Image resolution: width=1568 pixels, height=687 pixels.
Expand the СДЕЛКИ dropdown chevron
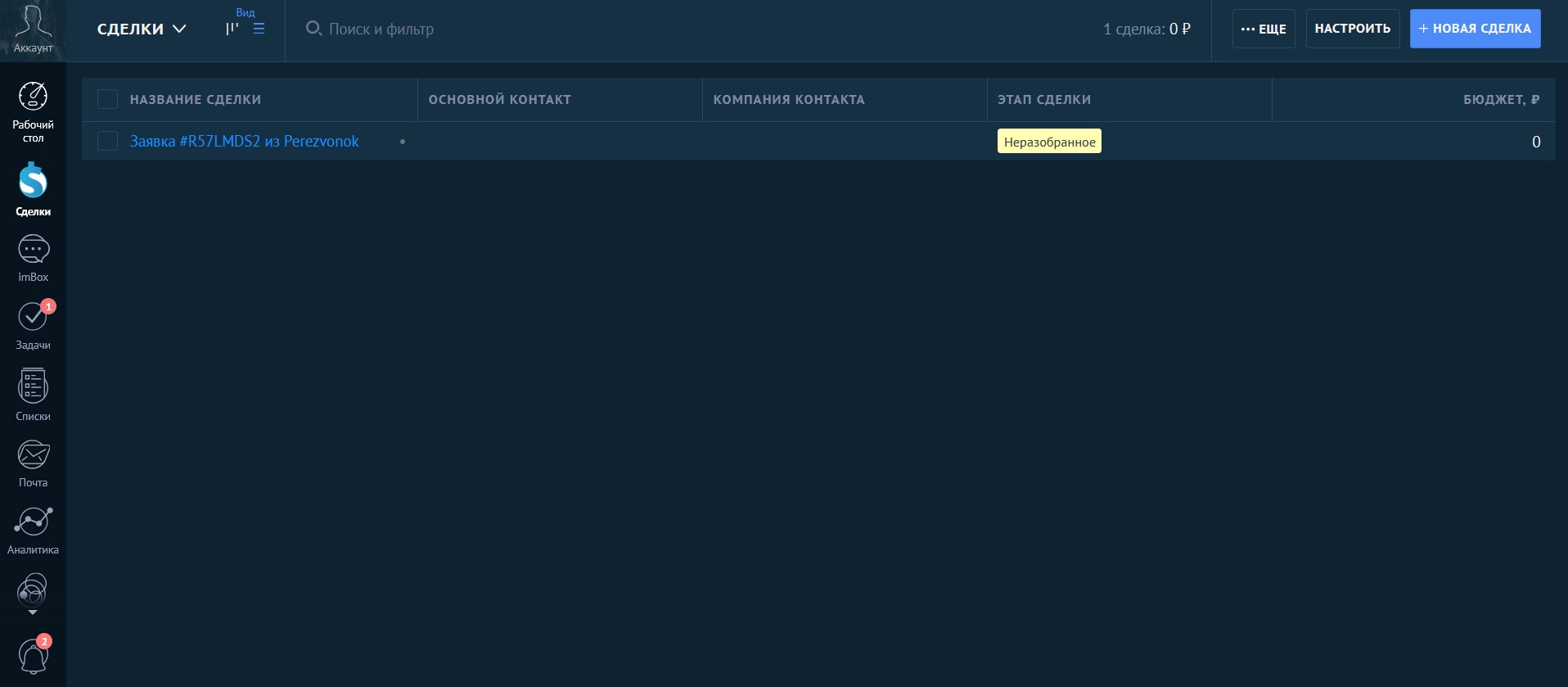(179, 29)
